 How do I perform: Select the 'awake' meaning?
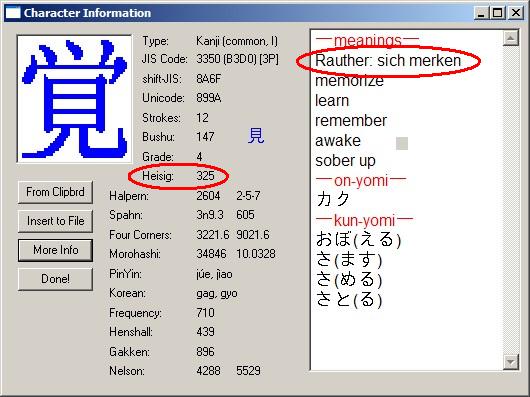tap(338, 141)
